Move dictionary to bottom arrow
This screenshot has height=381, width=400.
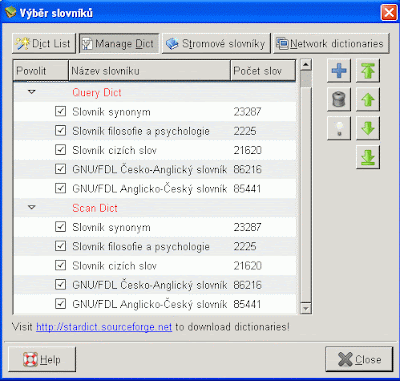click(368, 157)
